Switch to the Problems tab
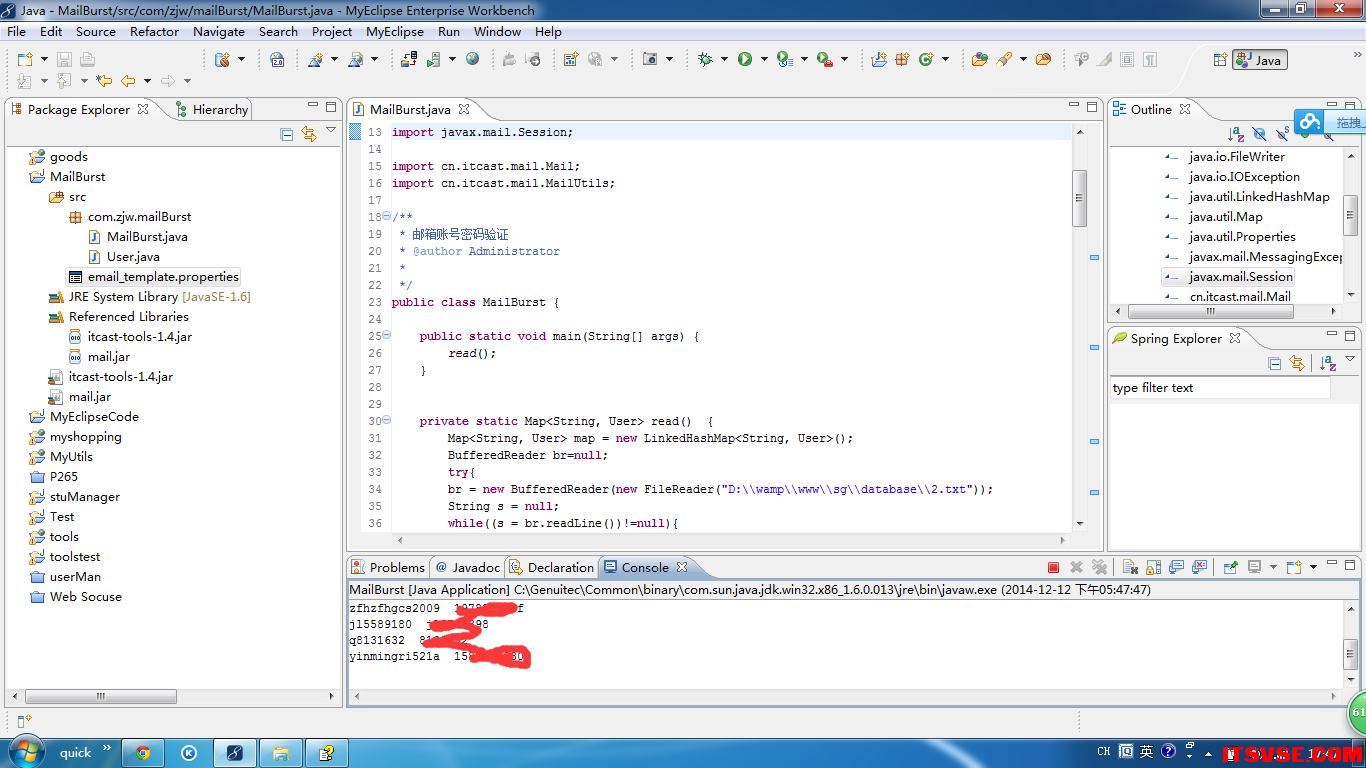 387,567
